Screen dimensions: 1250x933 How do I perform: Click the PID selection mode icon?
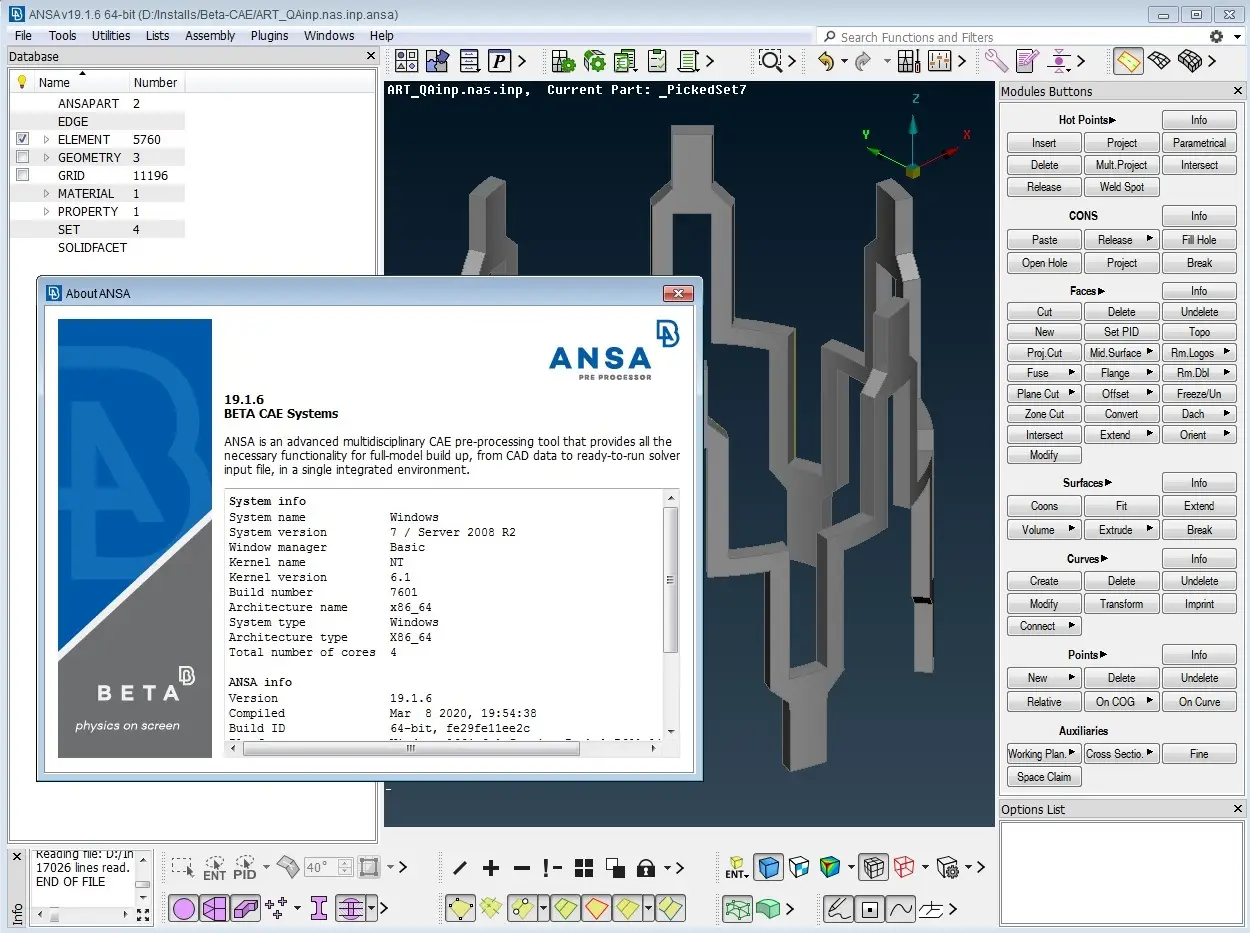[x=245, y=868]
